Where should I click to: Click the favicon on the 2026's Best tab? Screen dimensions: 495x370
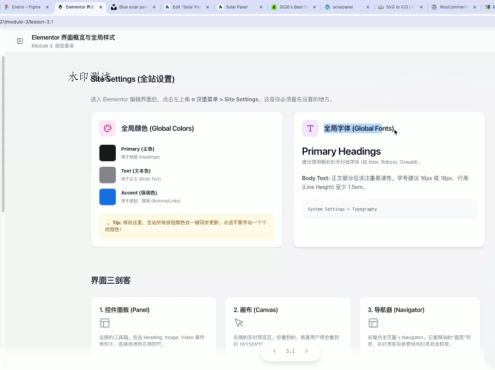[x=274, y=7]
